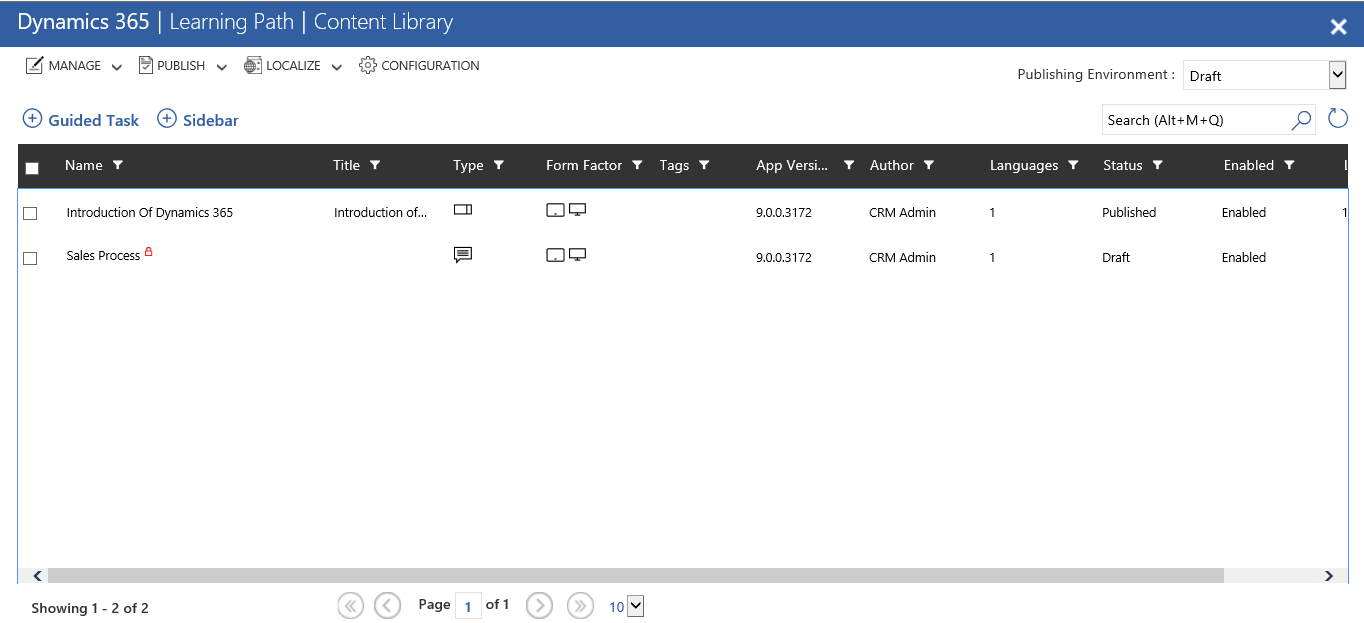This screenshot has width=1364, height=623.
Task: Click guided task type icon for Sales Process
Action: click(462, 255)
